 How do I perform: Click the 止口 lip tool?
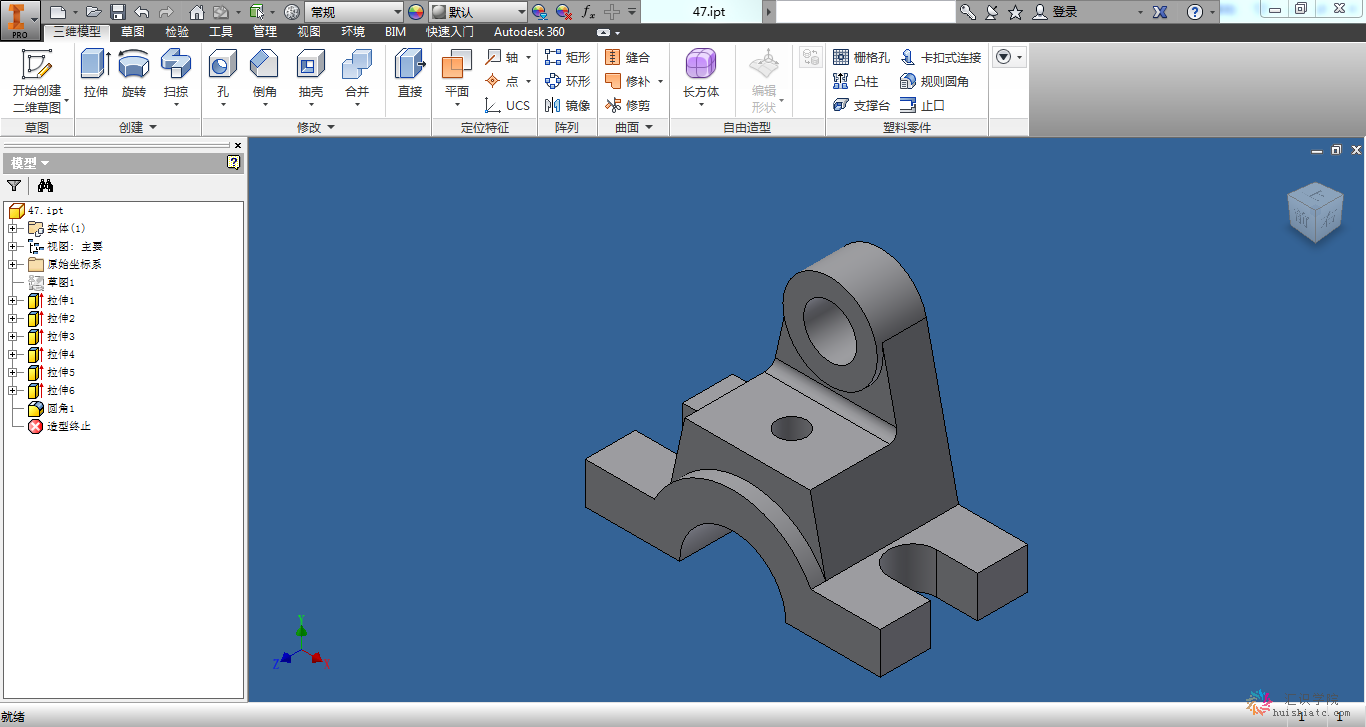[922, 105]
